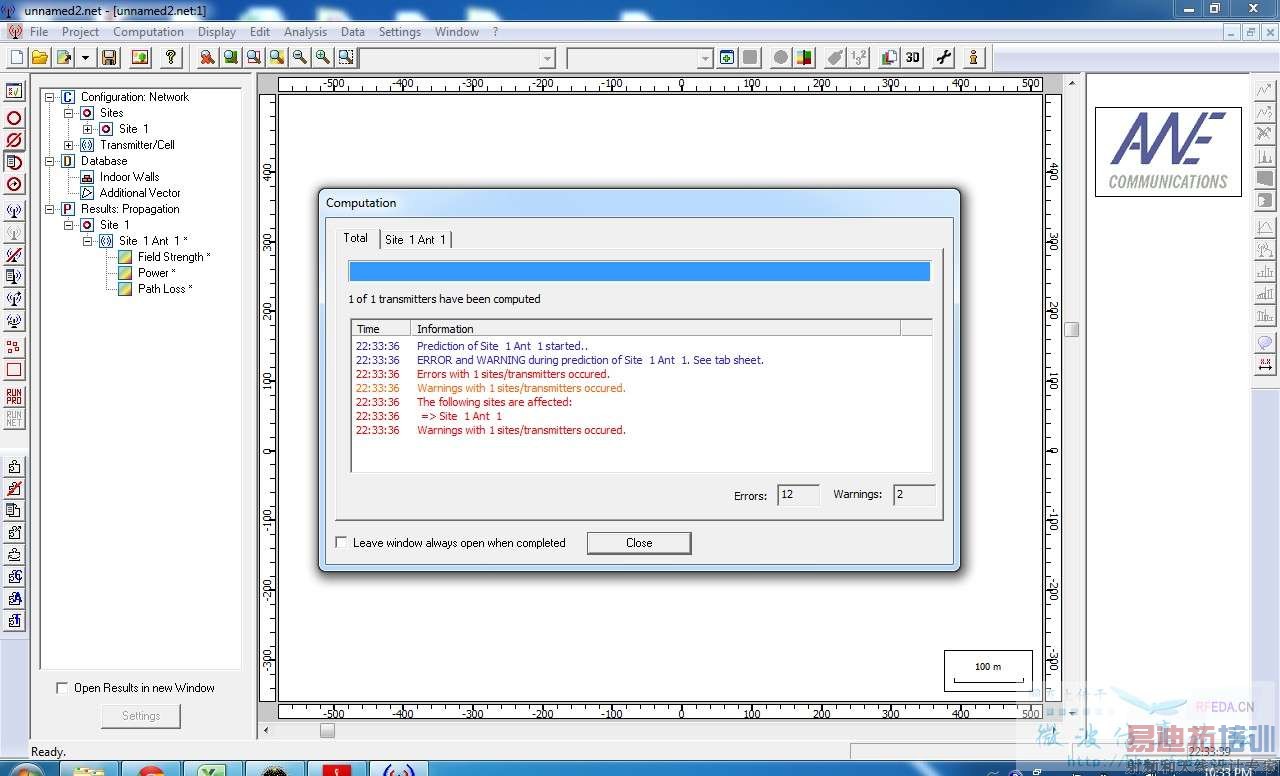Viewport: 1280px width, 776px height.
Task: Collapse the Configuration: Network tree node
Action: click(50, 97)
